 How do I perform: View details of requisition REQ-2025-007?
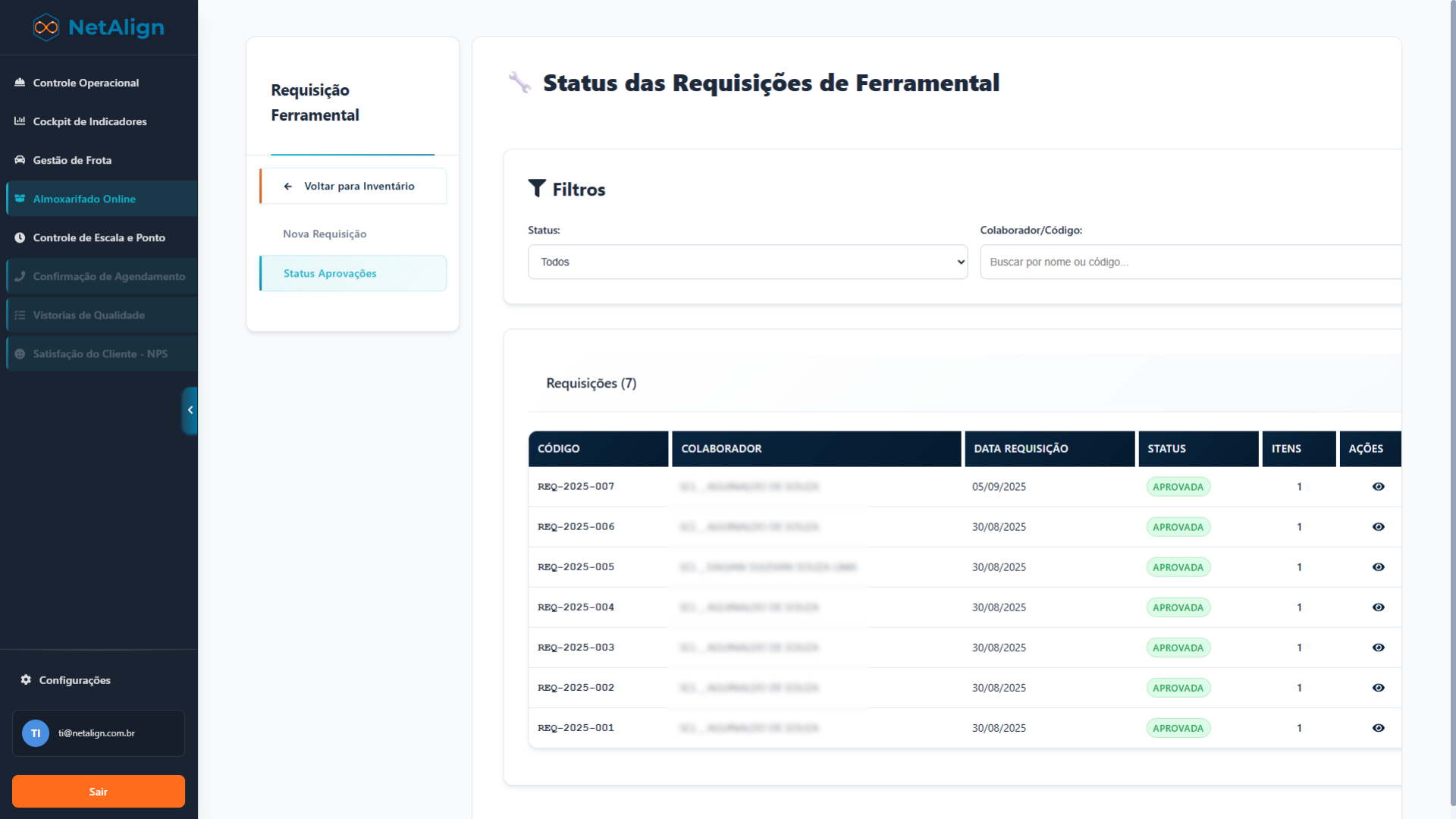(1379, 486)
